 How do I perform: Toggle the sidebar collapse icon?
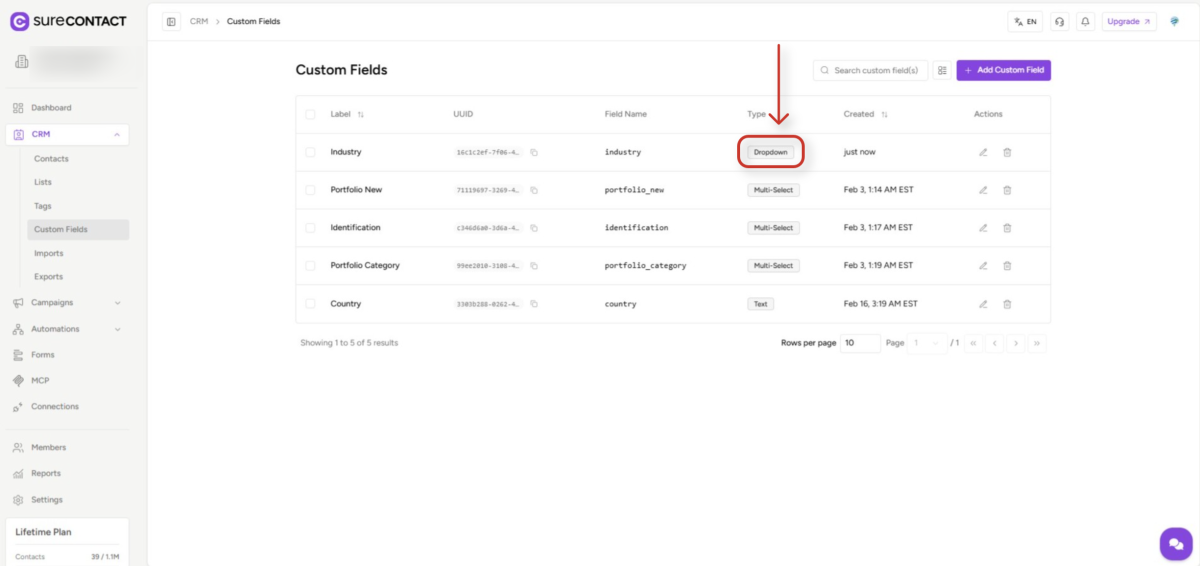(171, 21)
